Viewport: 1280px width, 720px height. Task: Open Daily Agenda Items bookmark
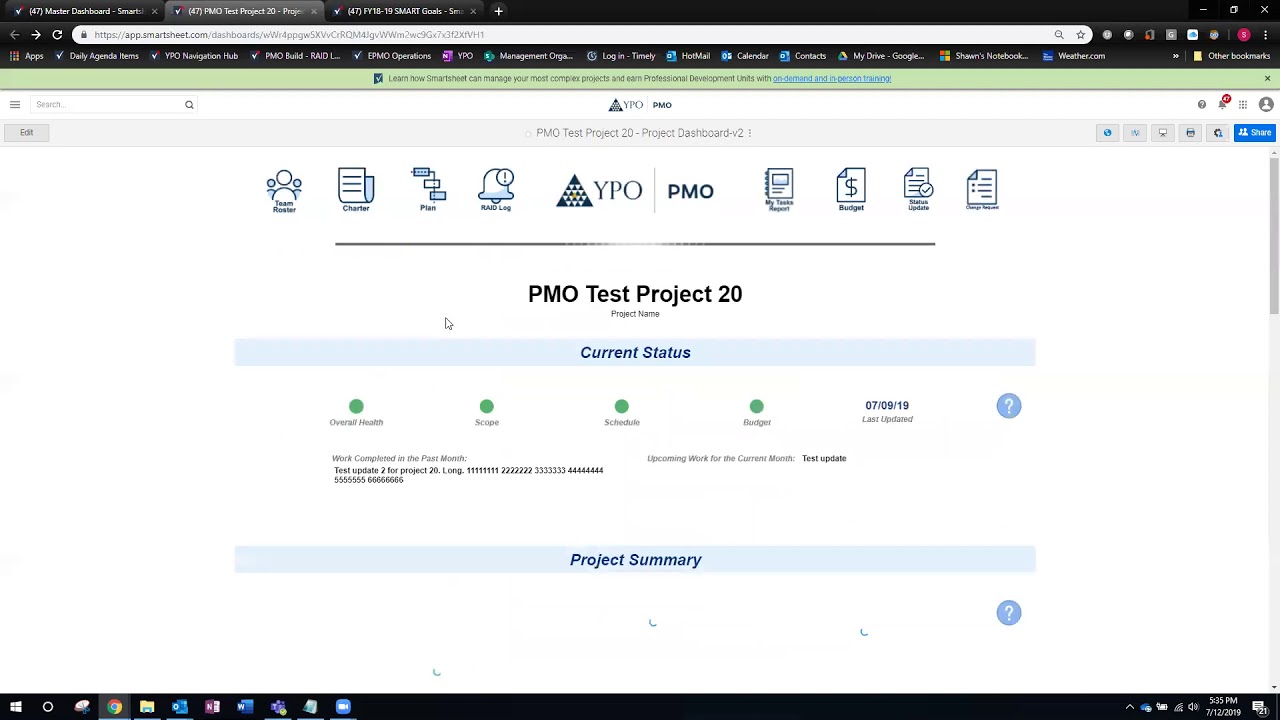[97, 56]
